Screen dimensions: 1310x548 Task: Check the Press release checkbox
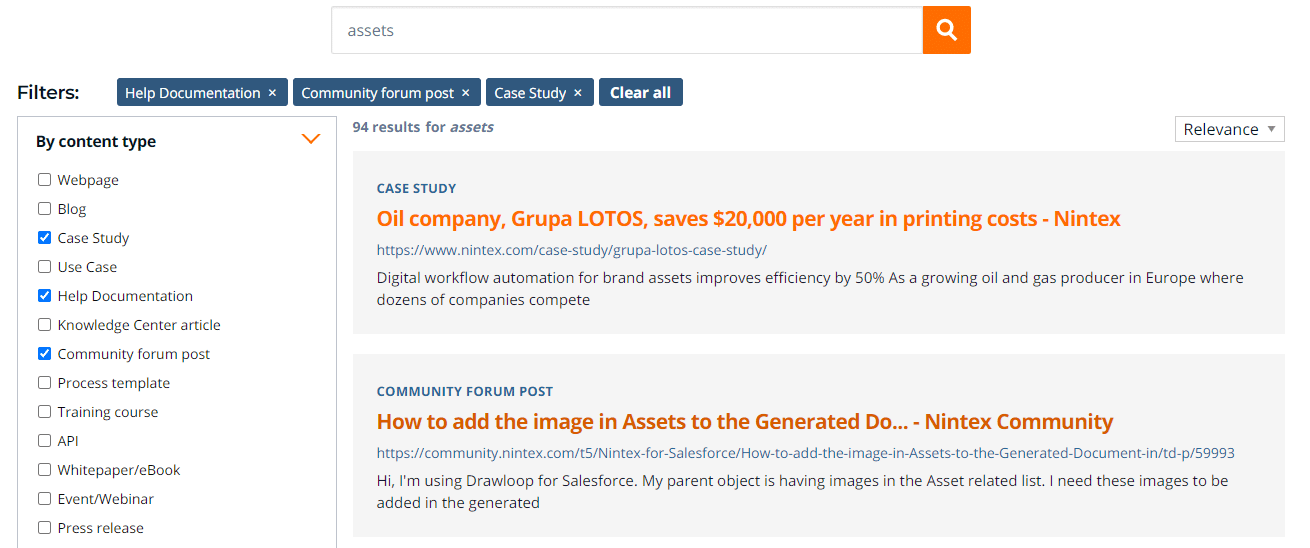pos(44,528)
